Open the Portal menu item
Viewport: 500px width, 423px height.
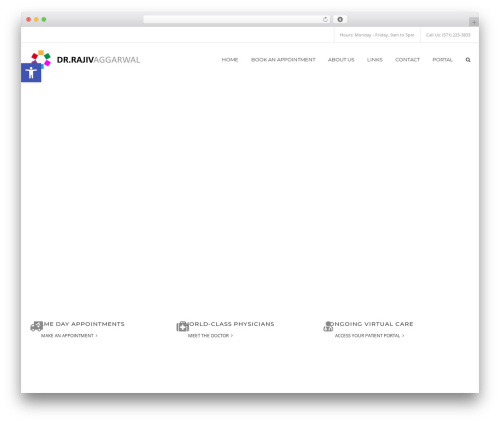coord(442,60)
